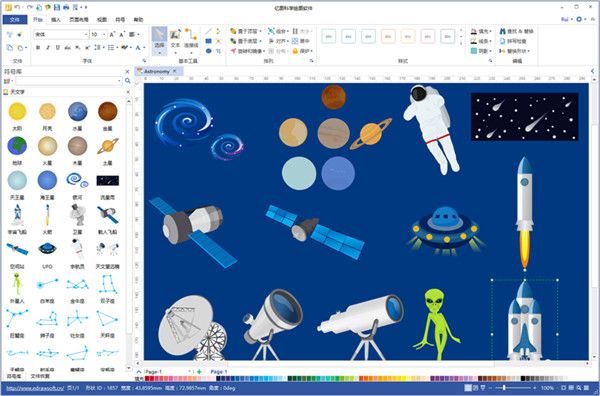Image resolution: width=600 pixels, height=396 pixels.
Task: Choose the Connector line tool
Action: tap(191, 38)
